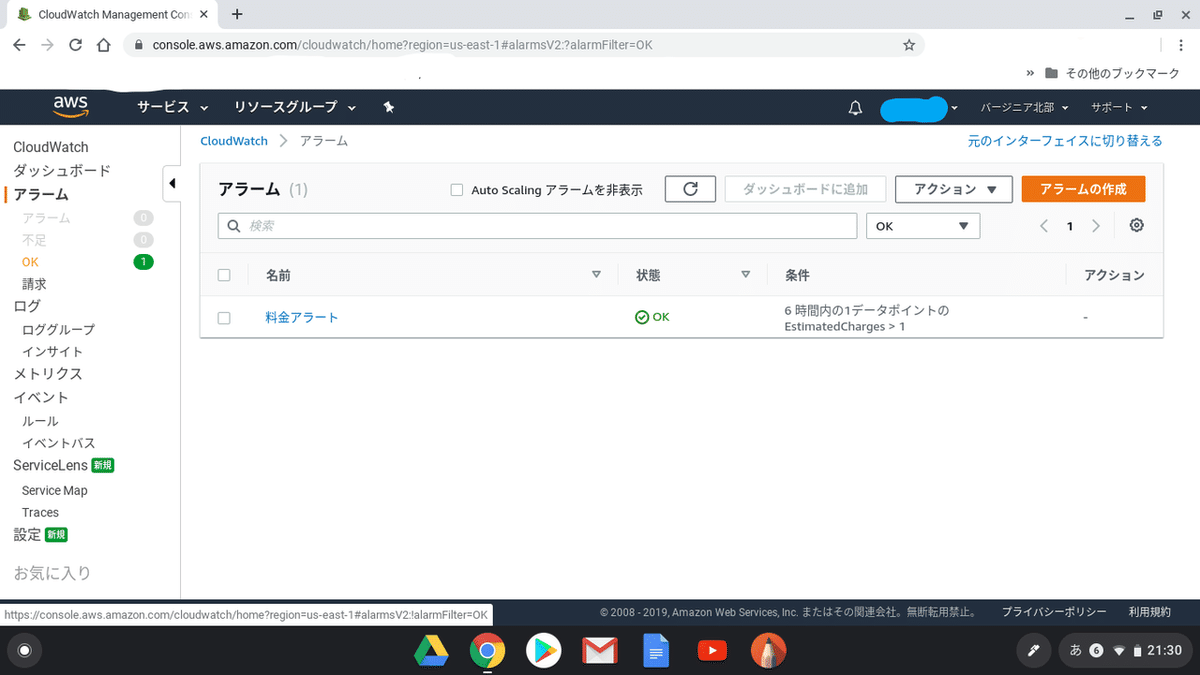Screen dimensions: 1200x675
Task: Toggle Auto Scaling アラームを非表示 checkbox
Action: [x=456, y=190]
